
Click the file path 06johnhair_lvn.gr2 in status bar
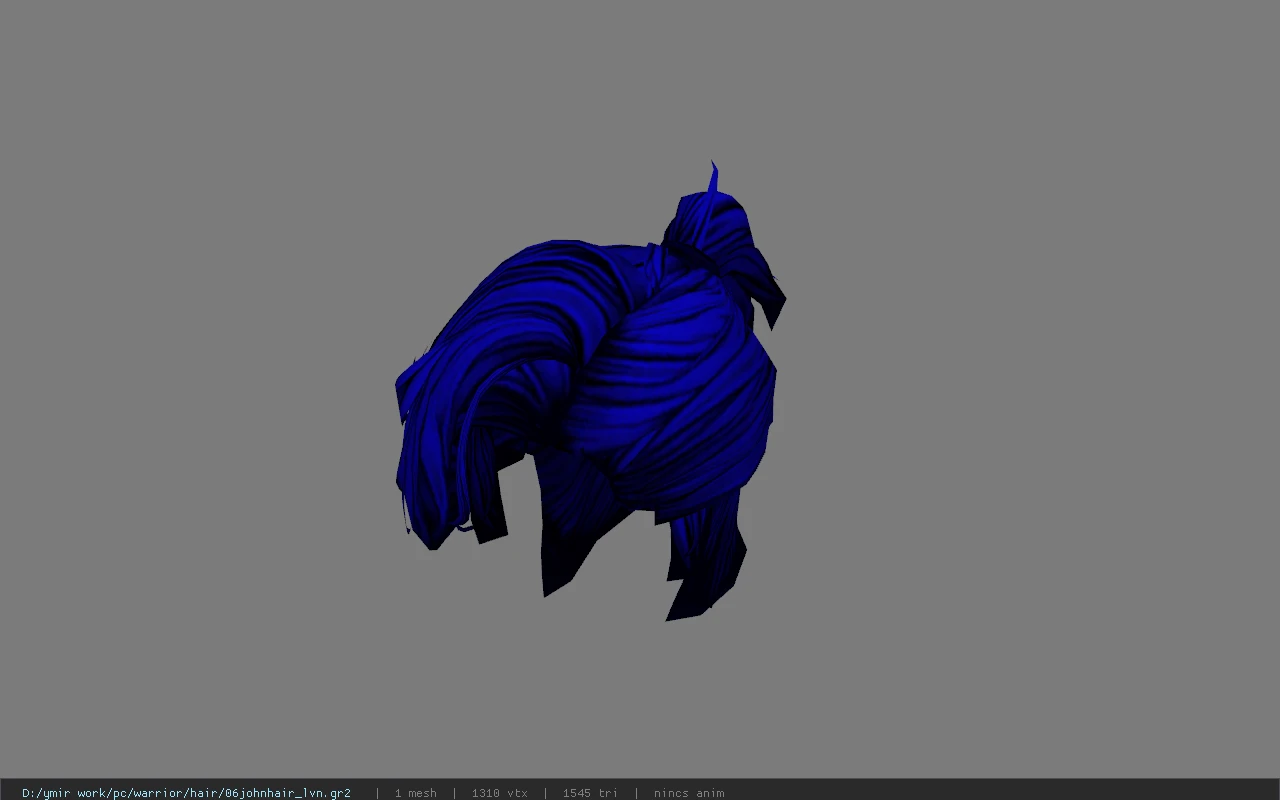(x=186, y=793)
